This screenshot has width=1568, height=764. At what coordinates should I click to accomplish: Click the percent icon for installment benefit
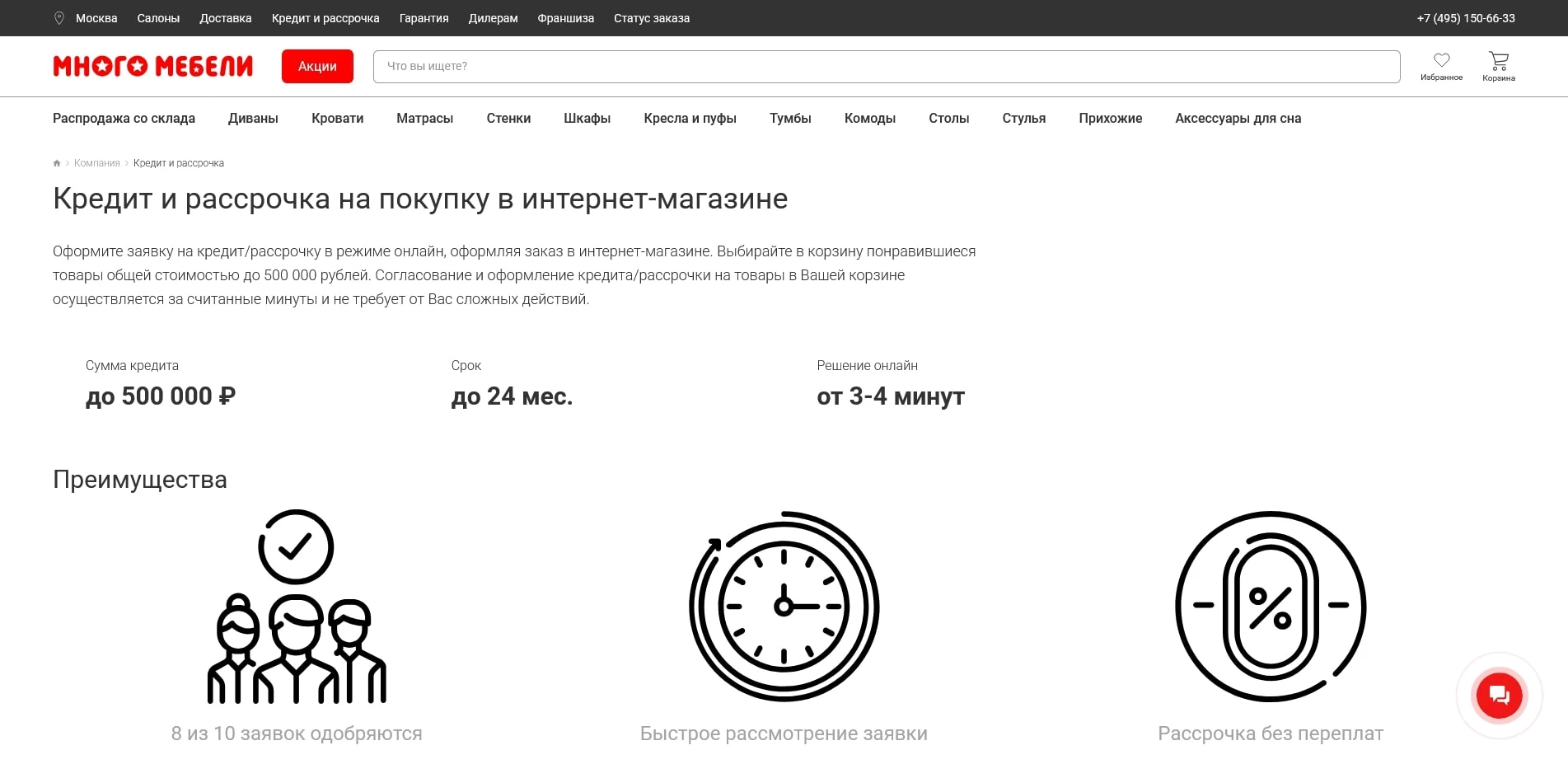pyautogui.click(x=1271, y=606)
